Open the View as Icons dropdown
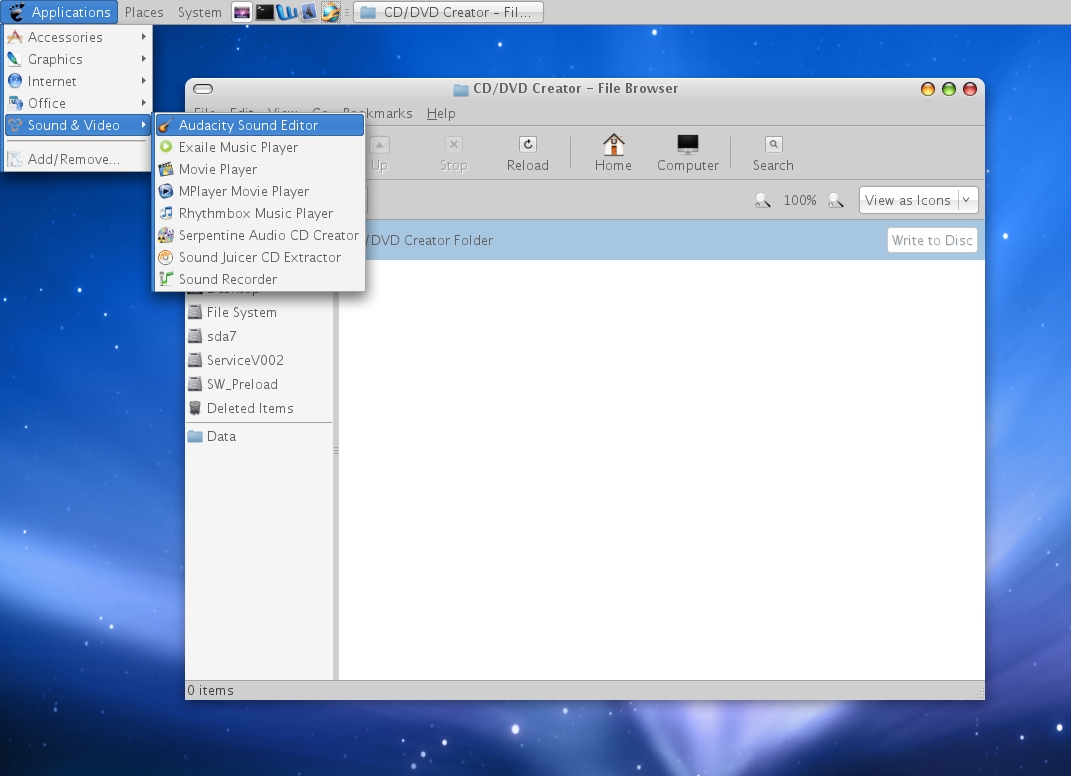The height and width of the screenshot is (776, 1071). tap(918, 200)
